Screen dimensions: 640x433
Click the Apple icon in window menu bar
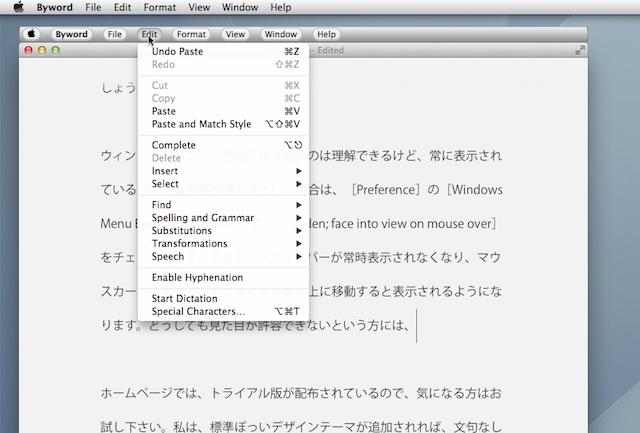[x=33, y=34]
